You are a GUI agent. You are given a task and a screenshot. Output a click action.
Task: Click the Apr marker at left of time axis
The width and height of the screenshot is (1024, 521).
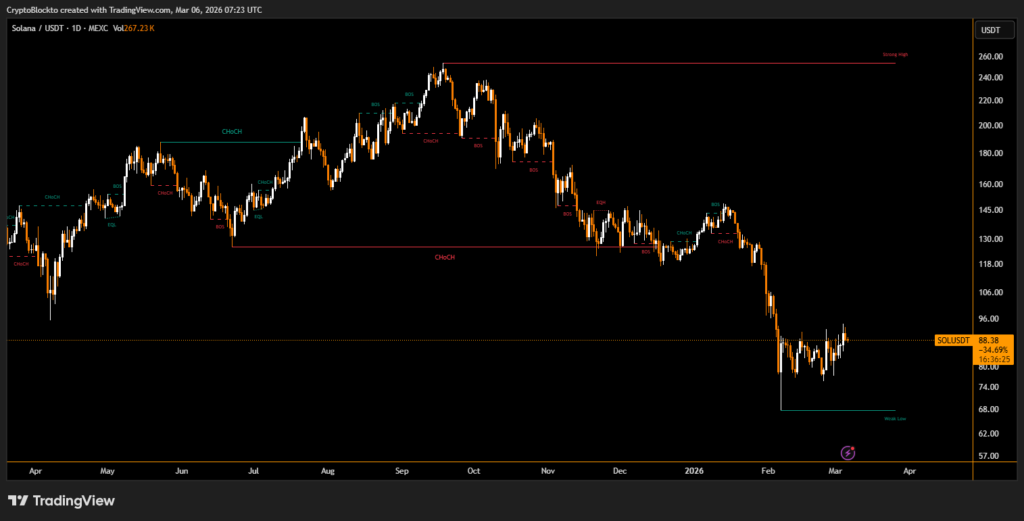click(x=36, y=468)
